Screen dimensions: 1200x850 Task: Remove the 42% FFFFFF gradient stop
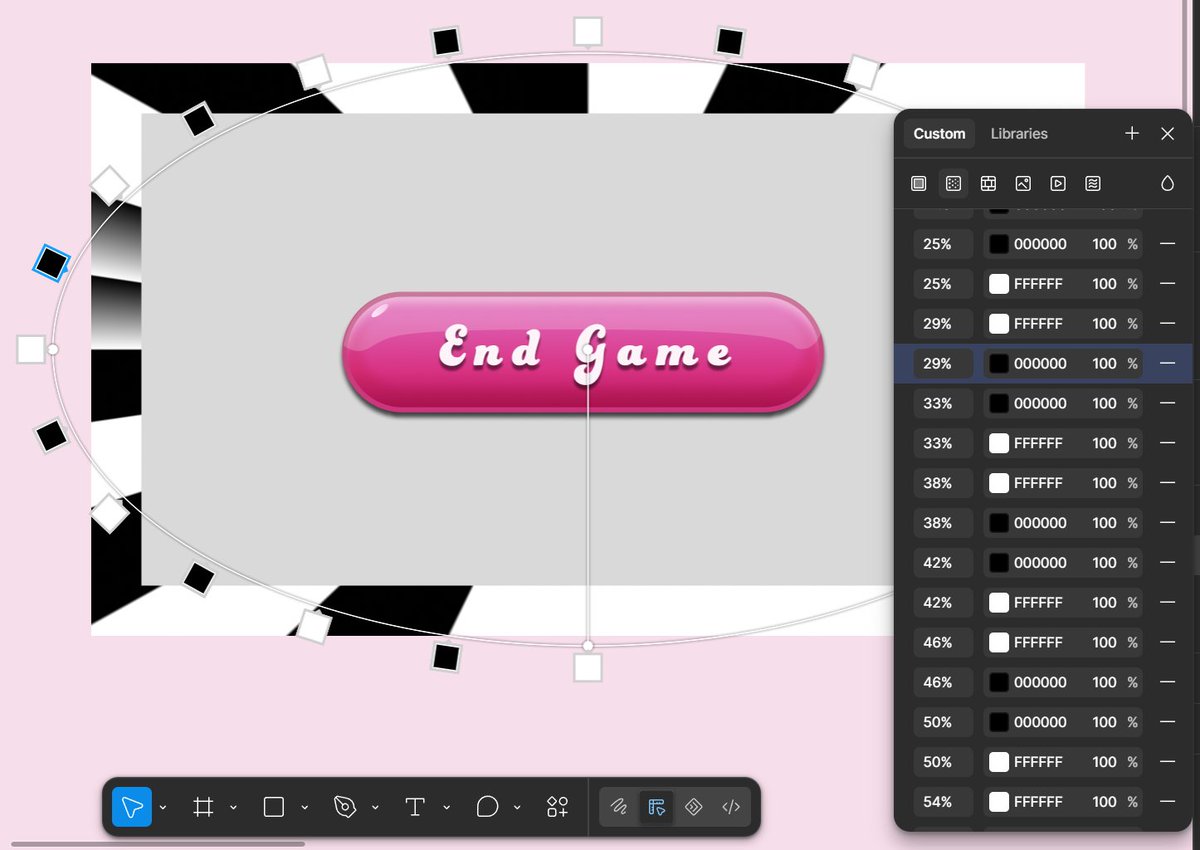[x=1167, y=603]
